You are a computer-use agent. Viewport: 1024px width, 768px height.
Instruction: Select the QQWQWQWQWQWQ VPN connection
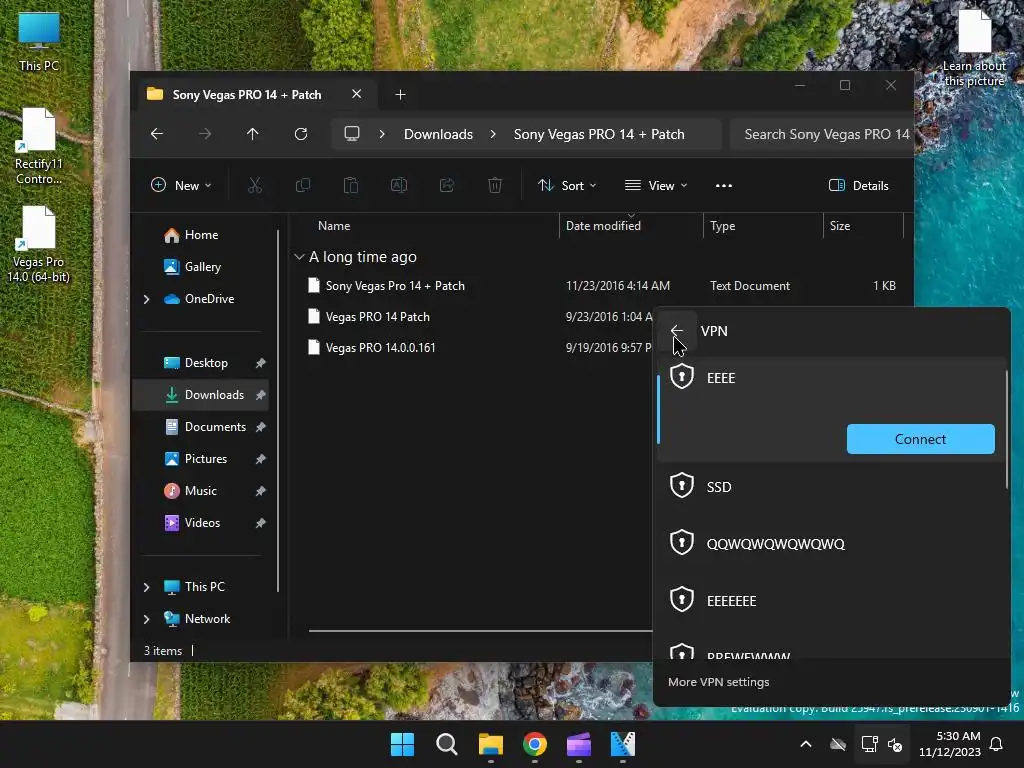pyautogui.click(x=831, y=543)
